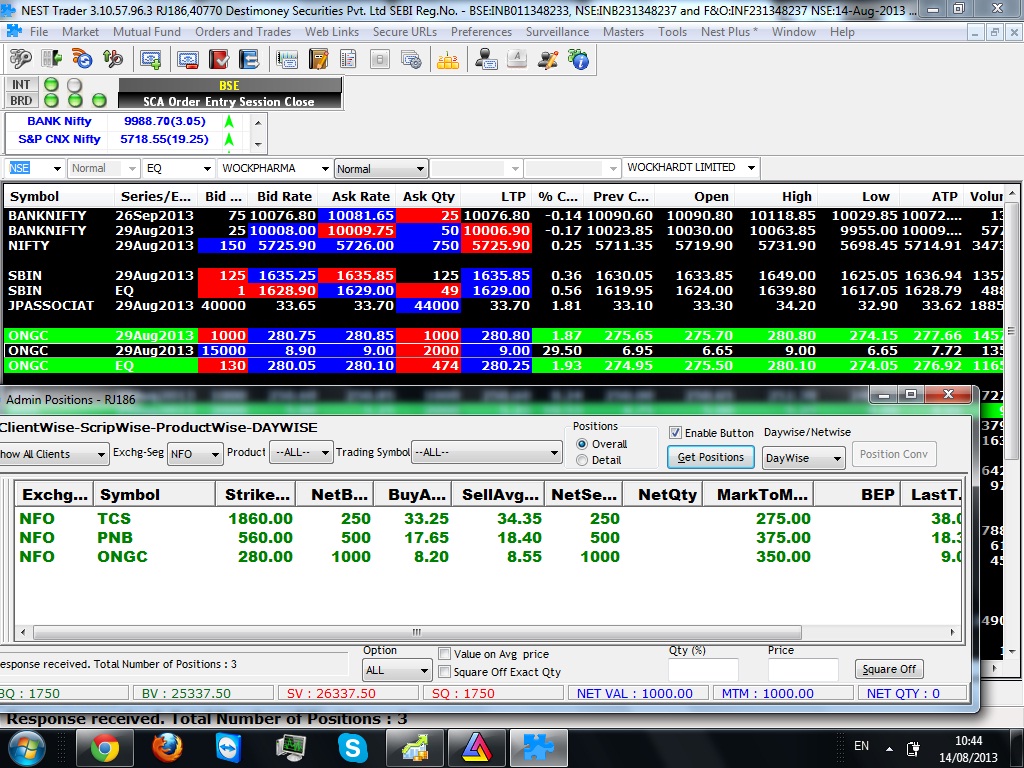
Task: Click the Qty (%) input field
Action: pos(703,670)
